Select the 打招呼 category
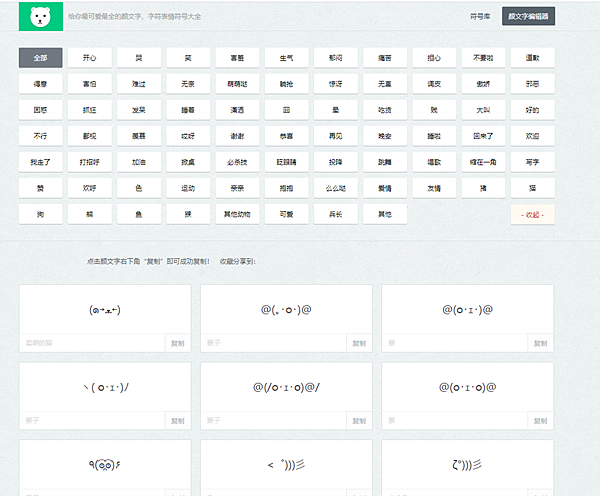This screenshot has width=600, height=496. click(90, 162)
